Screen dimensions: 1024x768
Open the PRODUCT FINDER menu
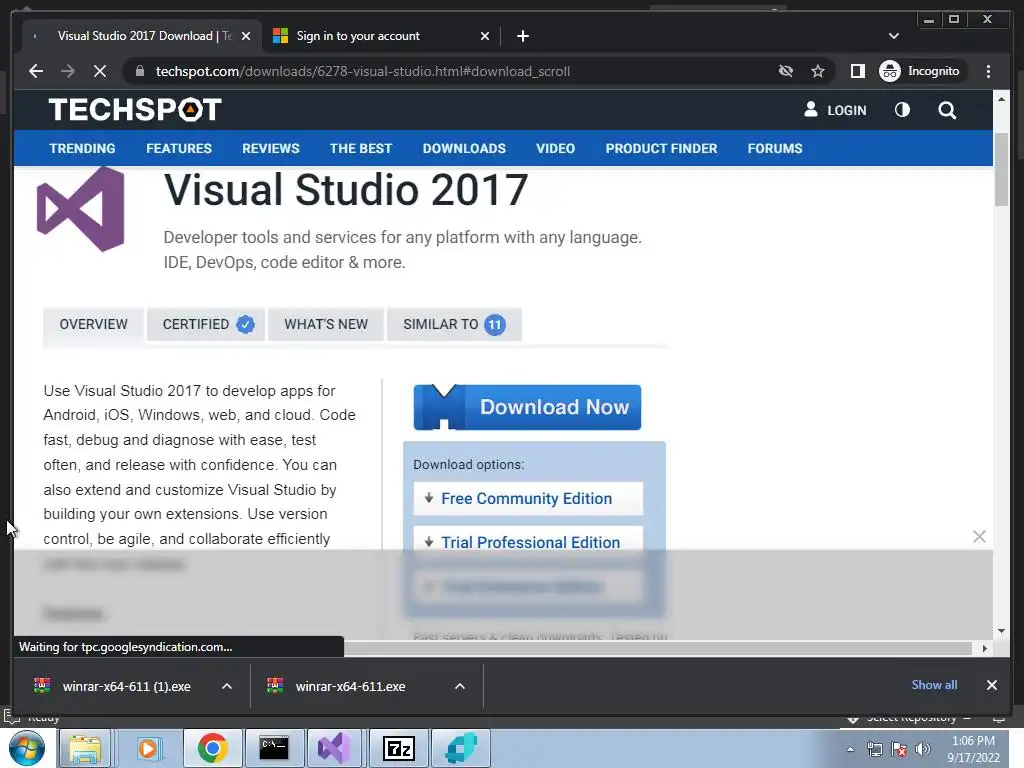[661, 148]
